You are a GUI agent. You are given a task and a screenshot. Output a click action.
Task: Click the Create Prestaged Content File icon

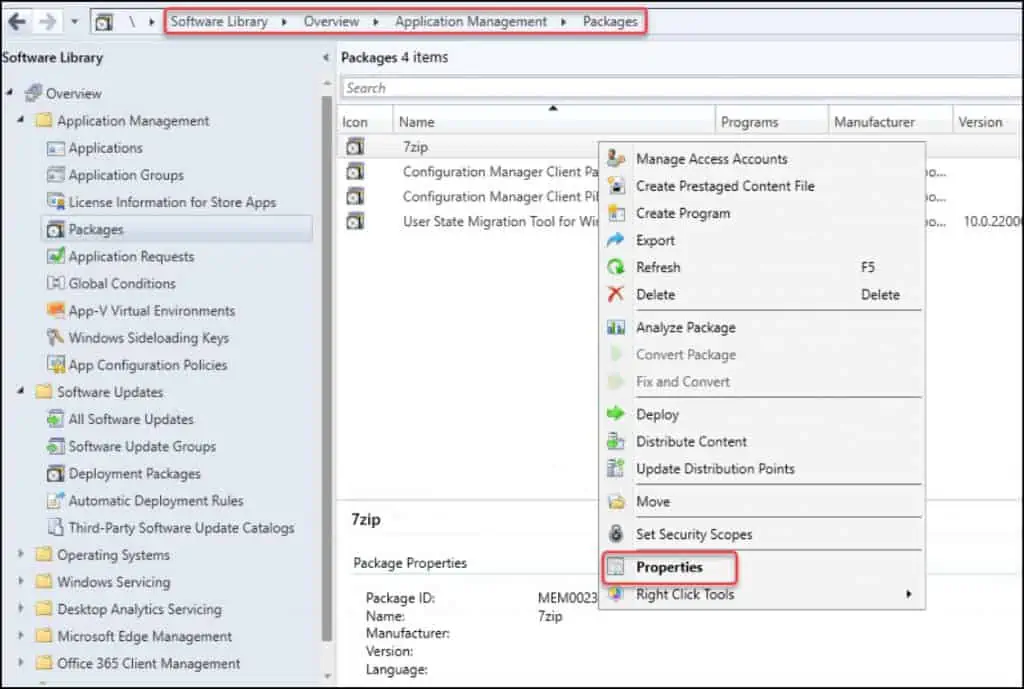[x=616, y=186]
